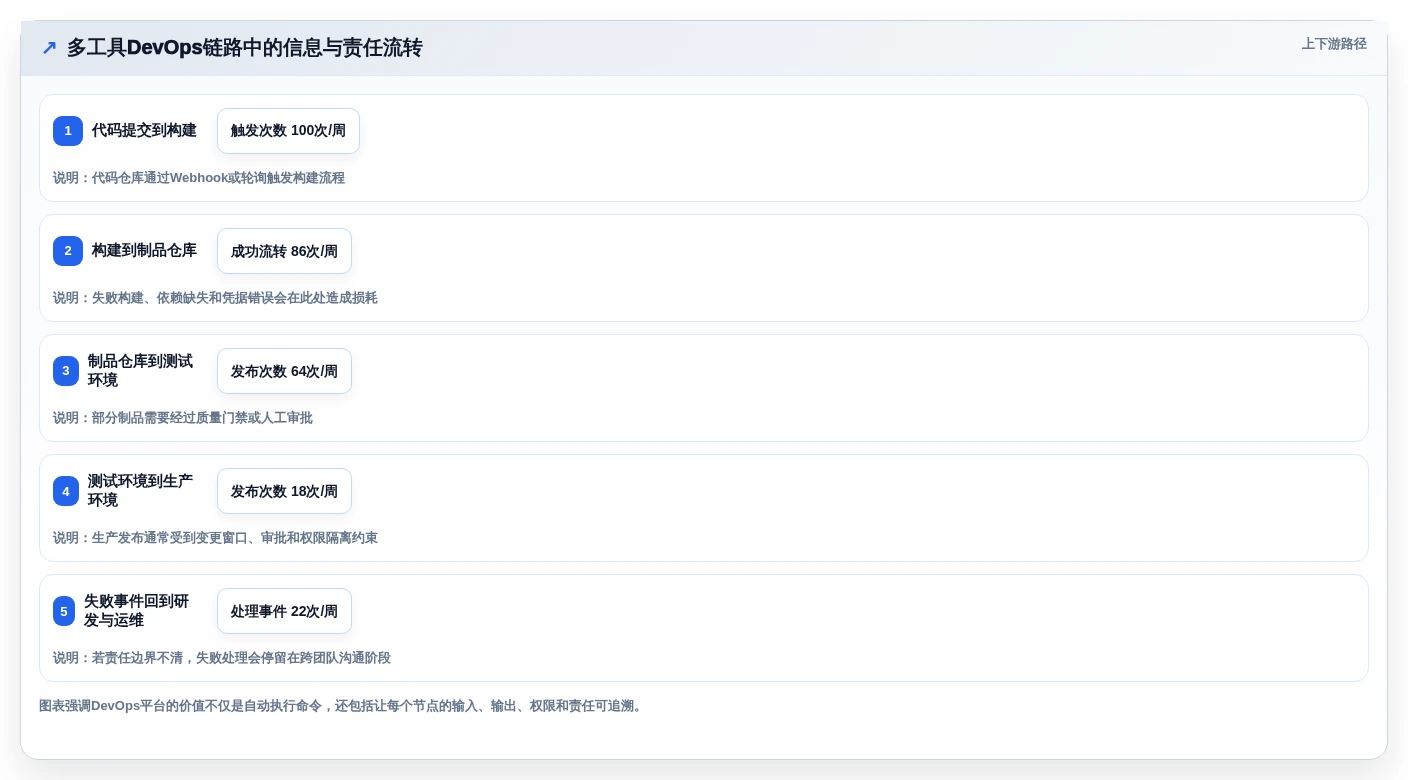Image resolution: width=1408 pixels, height=780 pixels.
Task: Click the footer summary starting 图表强调DevOps平台
Action: click(x=342, y=706)
